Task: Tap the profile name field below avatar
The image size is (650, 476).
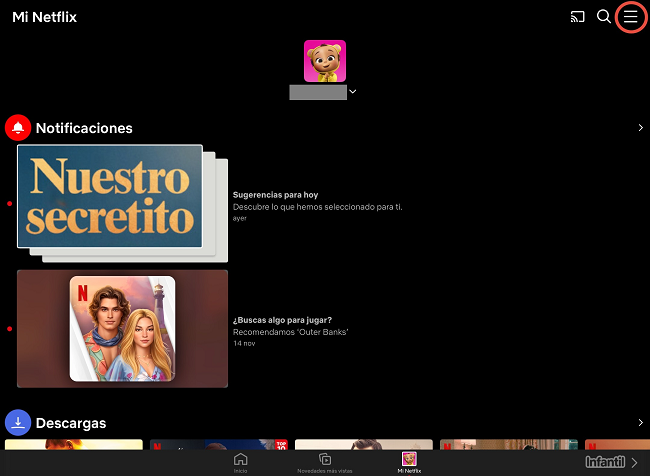Action: point(318,92)
